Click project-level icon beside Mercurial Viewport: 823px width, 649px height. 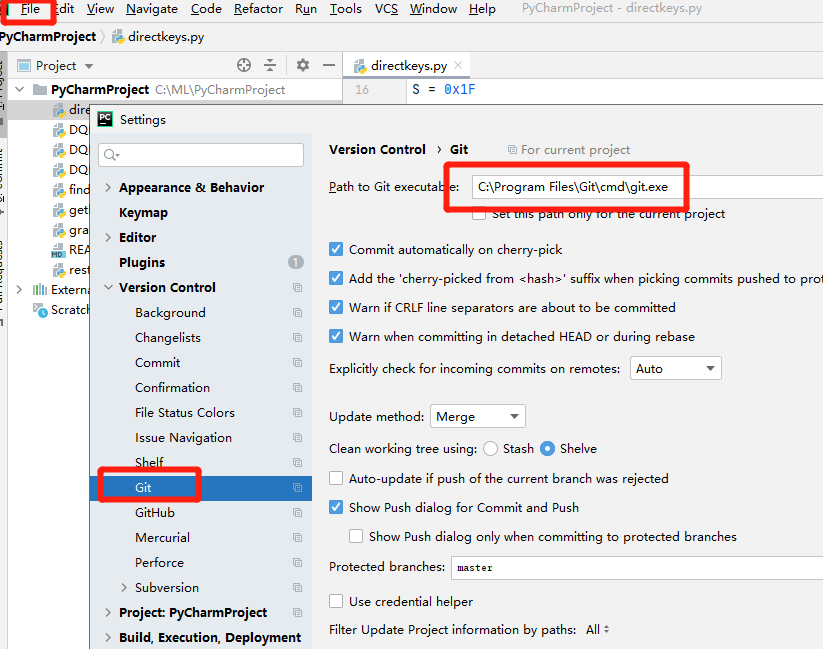[x=298, y=537]
